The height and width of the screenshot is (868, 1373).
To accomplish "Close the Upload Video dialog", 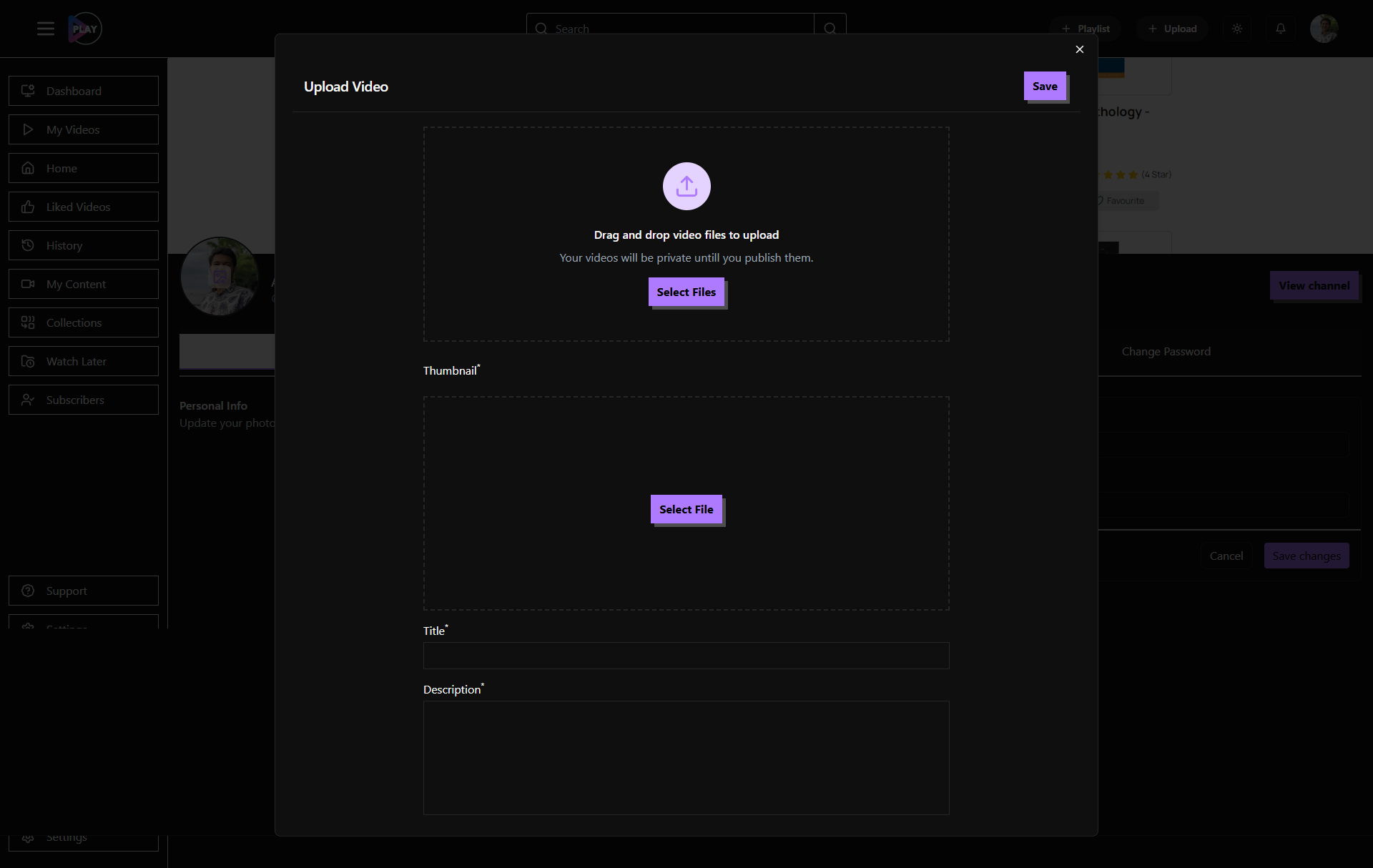I will click(x=1080, y=49).
